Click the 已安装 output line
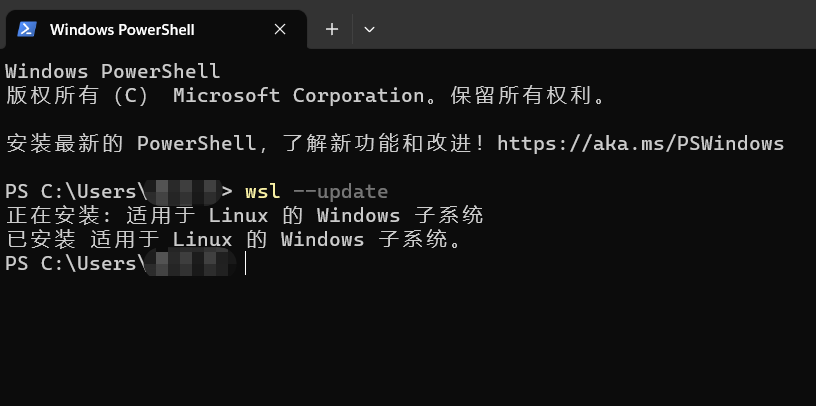816x406 pixels. [x=234, y=239]
